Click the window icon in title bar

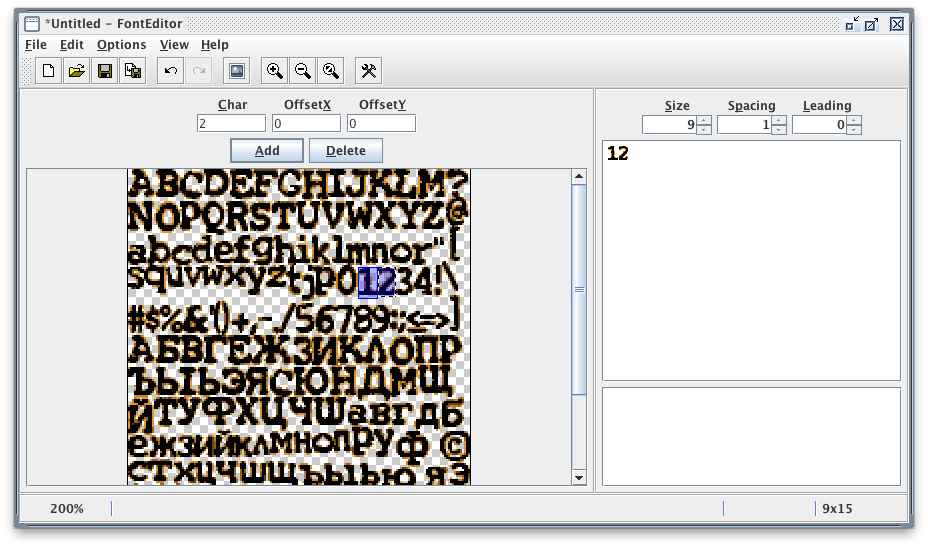32,24
